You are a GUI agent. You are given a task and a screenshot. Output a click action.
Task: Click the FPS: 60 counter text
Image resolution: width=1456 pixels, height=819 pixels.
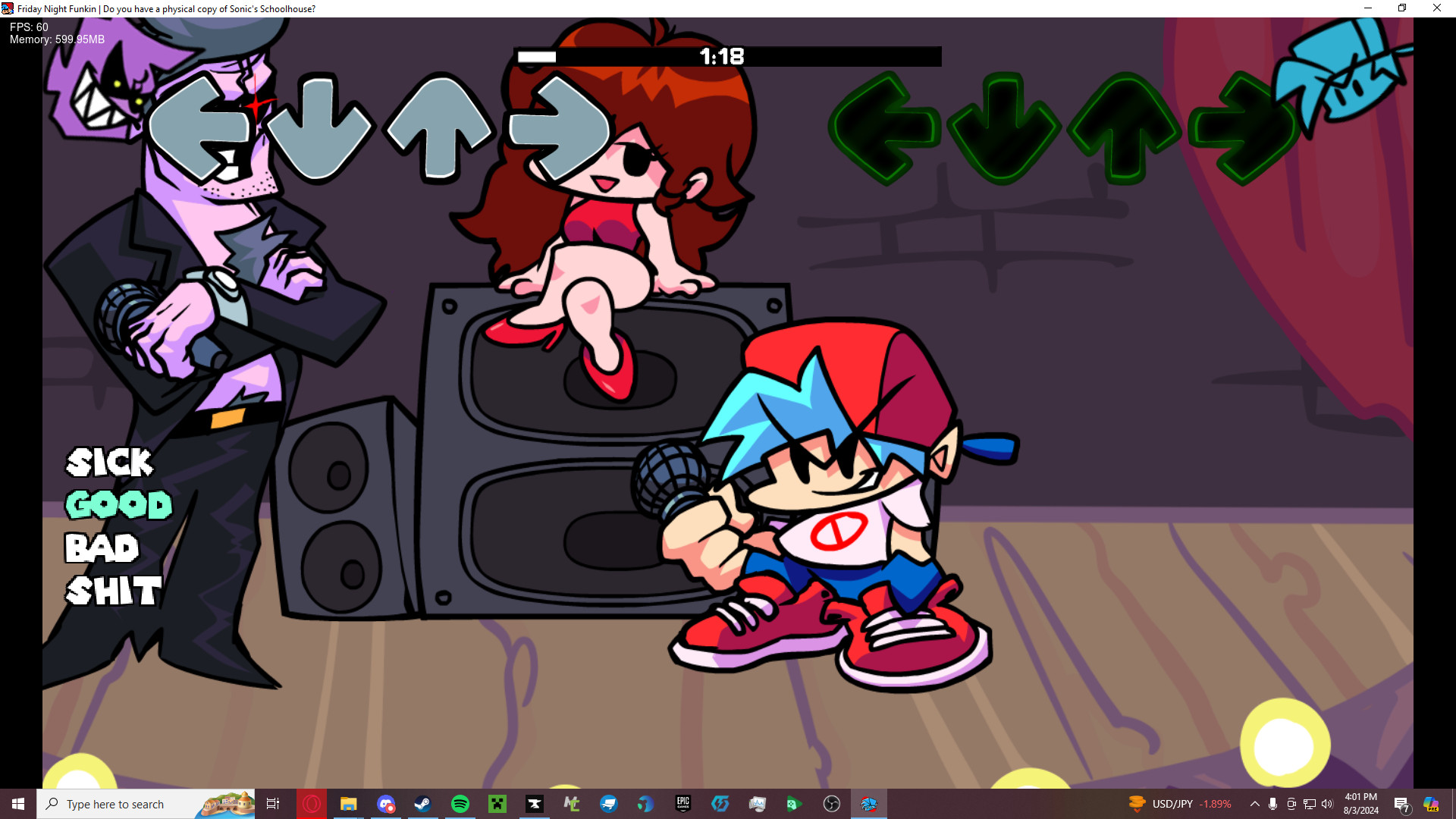click(29, 27)
